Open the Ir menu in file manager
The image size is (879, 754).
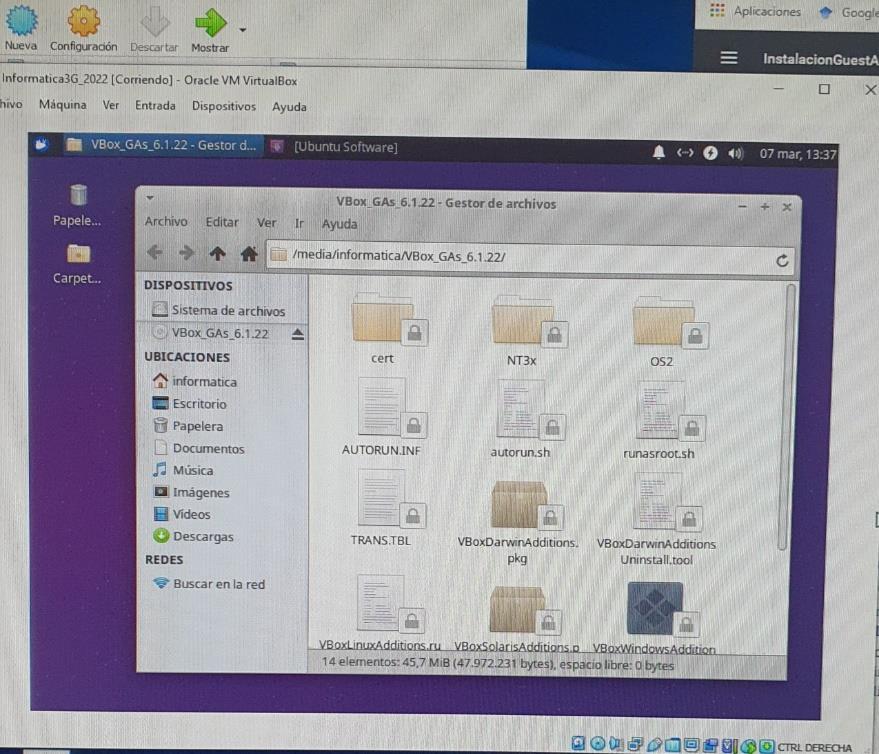pyautogui.click(x=299, y=224)
